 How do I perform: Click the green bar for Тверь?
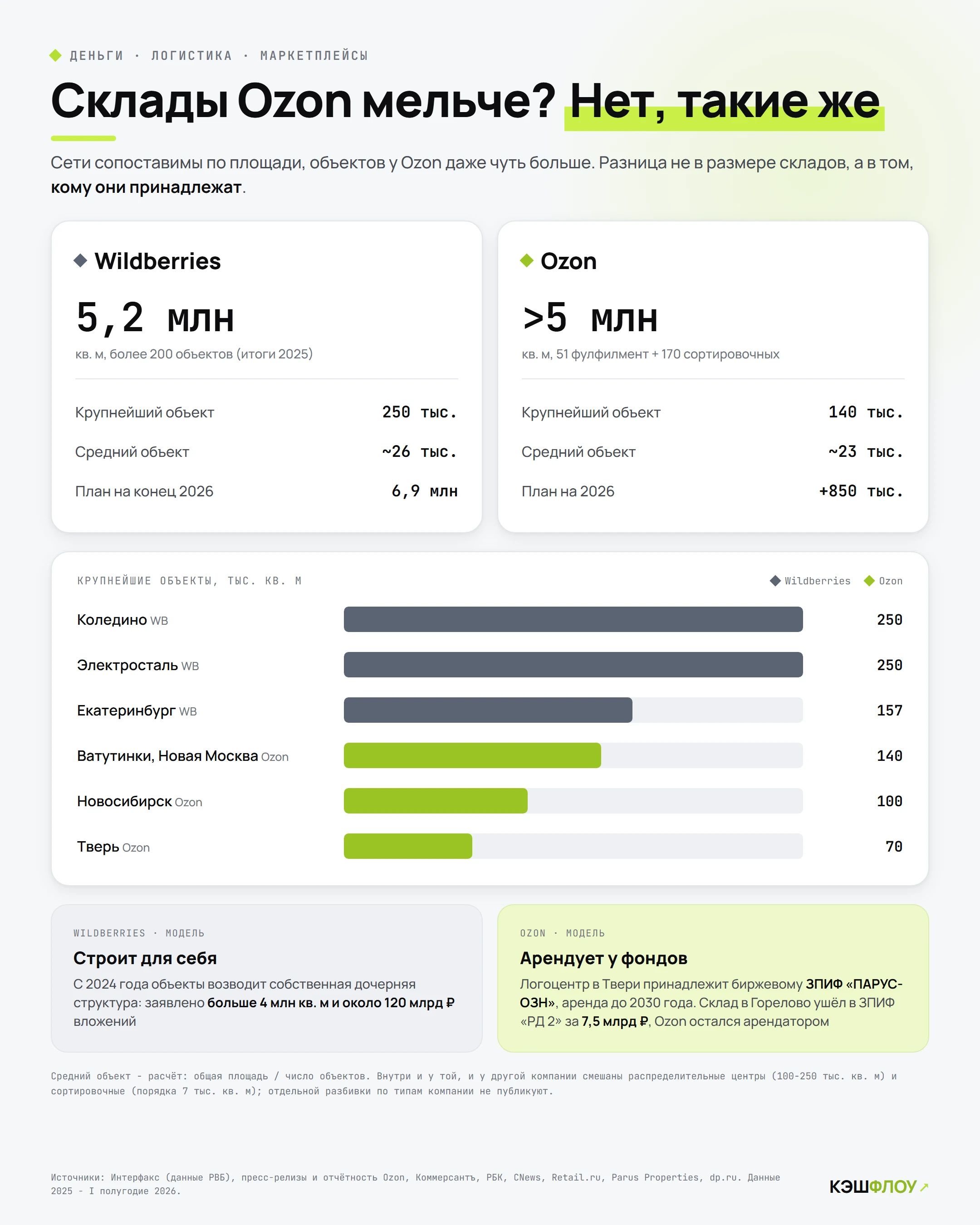pyautogui.click(x=408, y=847)
